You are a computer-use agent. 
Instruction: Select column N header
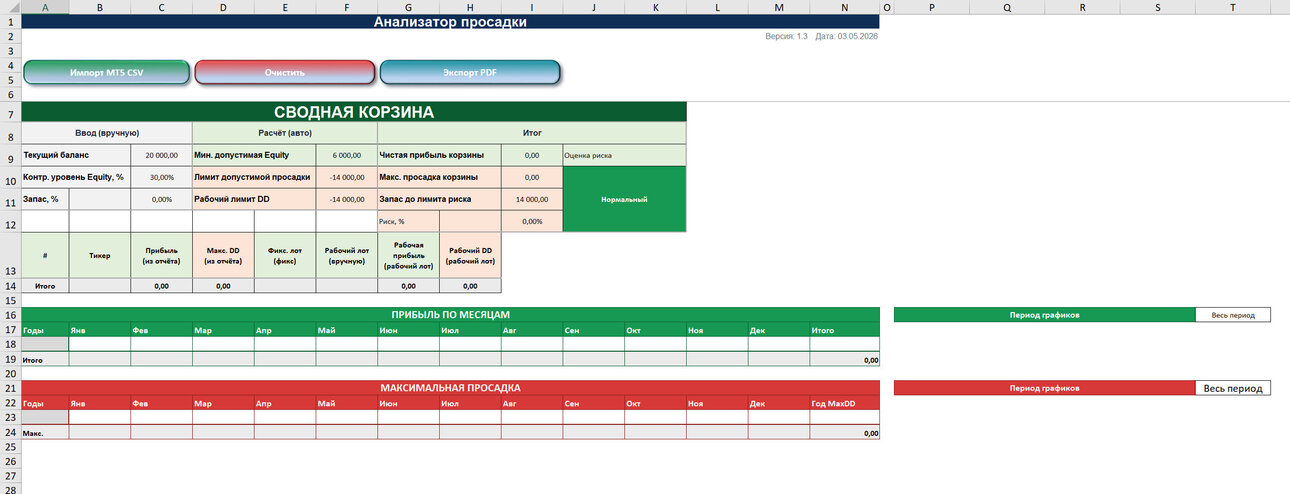(844, 7)
